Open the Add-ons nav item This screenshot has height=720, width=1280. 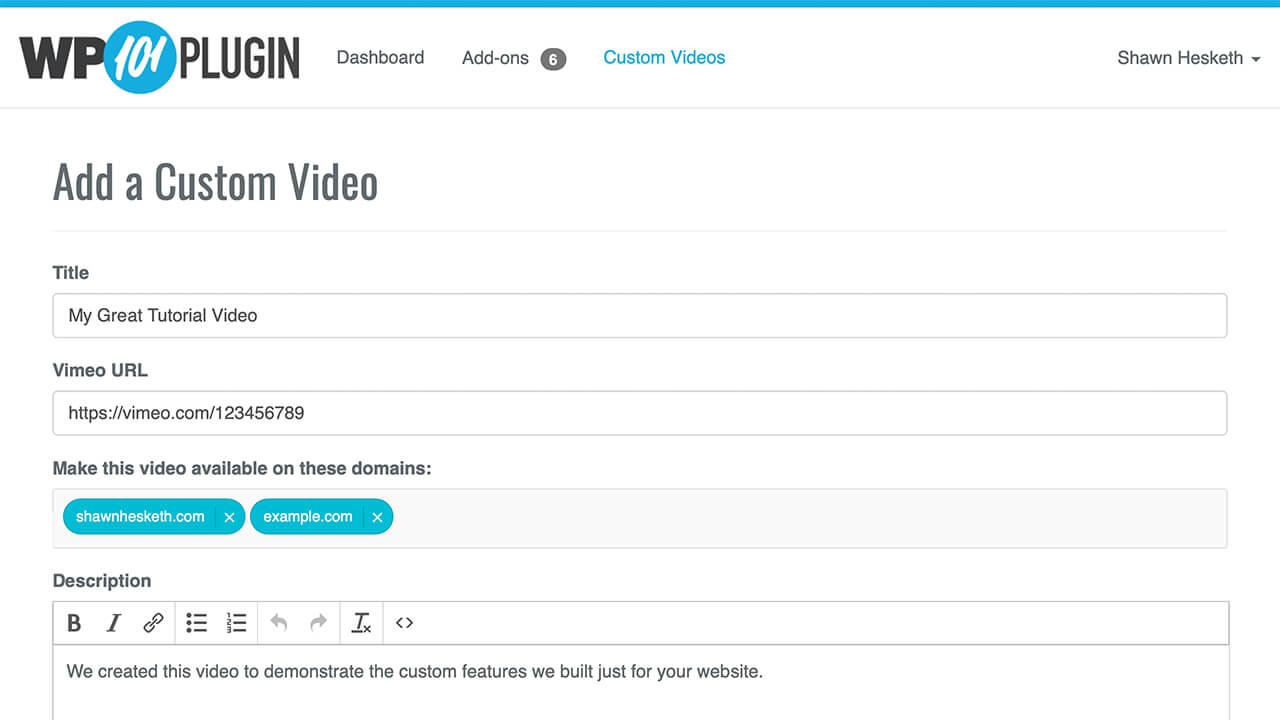coord(495,58)
